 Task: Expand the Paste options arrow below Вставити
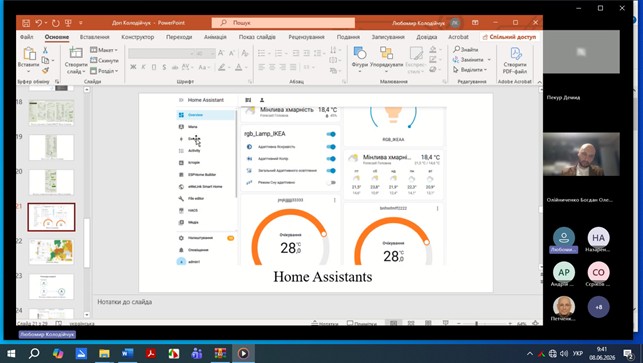pyautogui.click(x=28, y=71)
